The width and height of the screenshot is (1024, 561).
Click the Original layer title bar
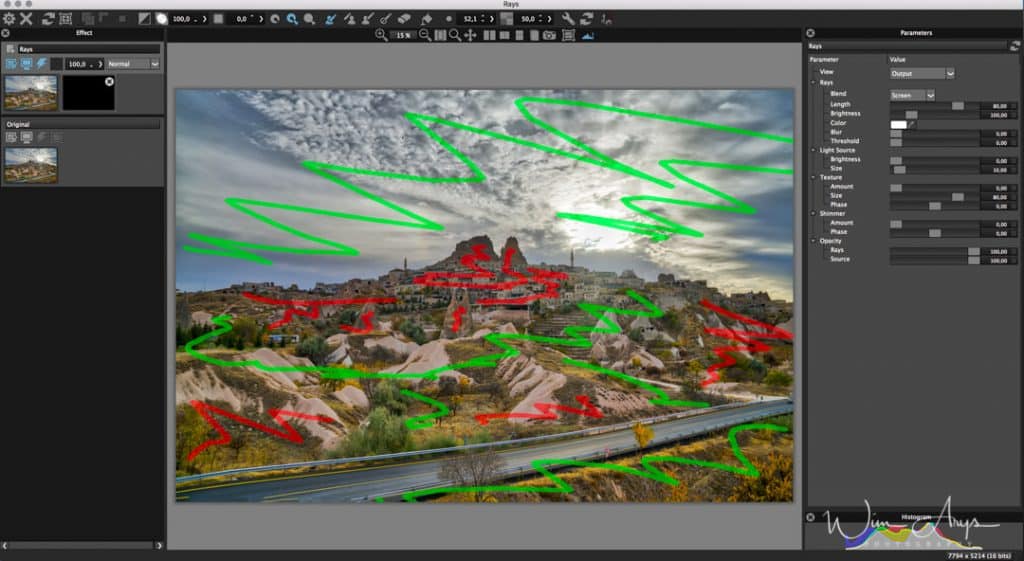pyautogui.click(x=82, y=124)
